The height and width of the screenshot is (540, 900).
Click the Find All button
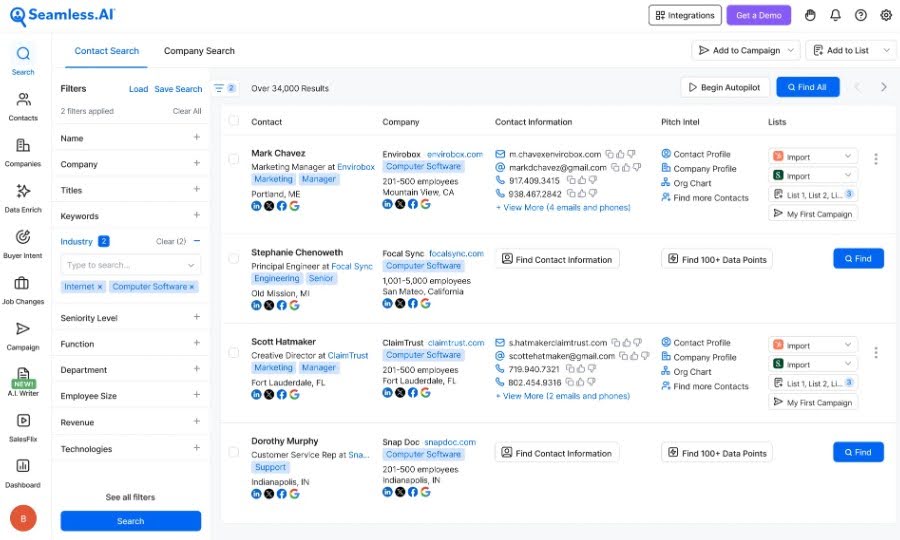click(x=808, y=87)
